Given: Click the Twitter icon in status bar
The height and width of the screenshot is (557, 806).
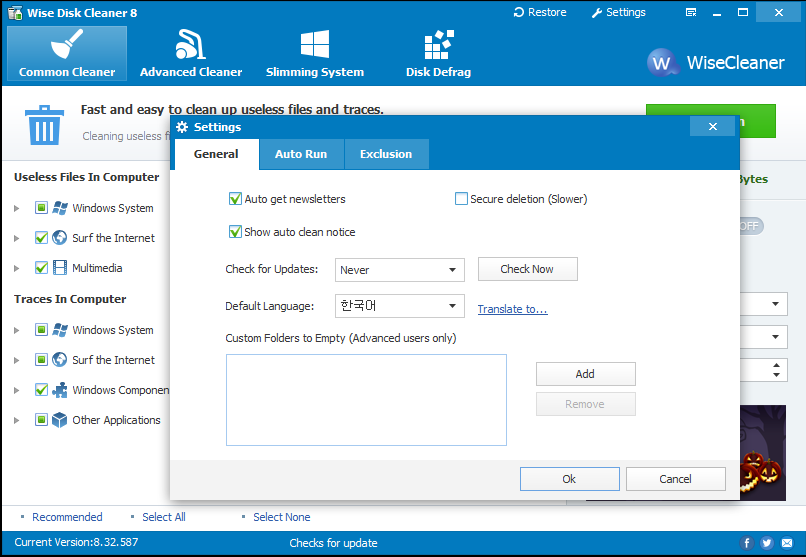Looking at the screenshot, I should pyautogui.click(x=767, y=543).
